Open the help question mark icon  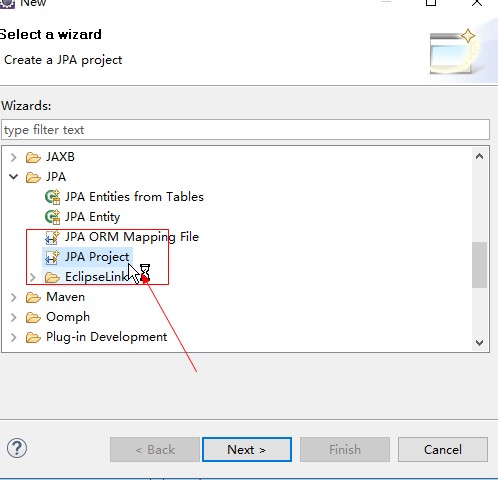pyautogui.click(x=17, y=449)
